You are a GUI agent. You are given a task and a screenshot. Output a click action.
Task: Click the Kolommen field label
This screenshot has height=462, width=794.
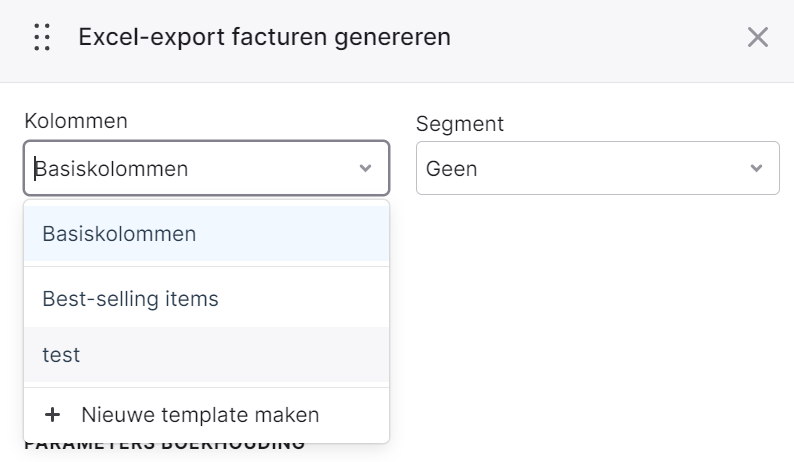coord(76,121)
